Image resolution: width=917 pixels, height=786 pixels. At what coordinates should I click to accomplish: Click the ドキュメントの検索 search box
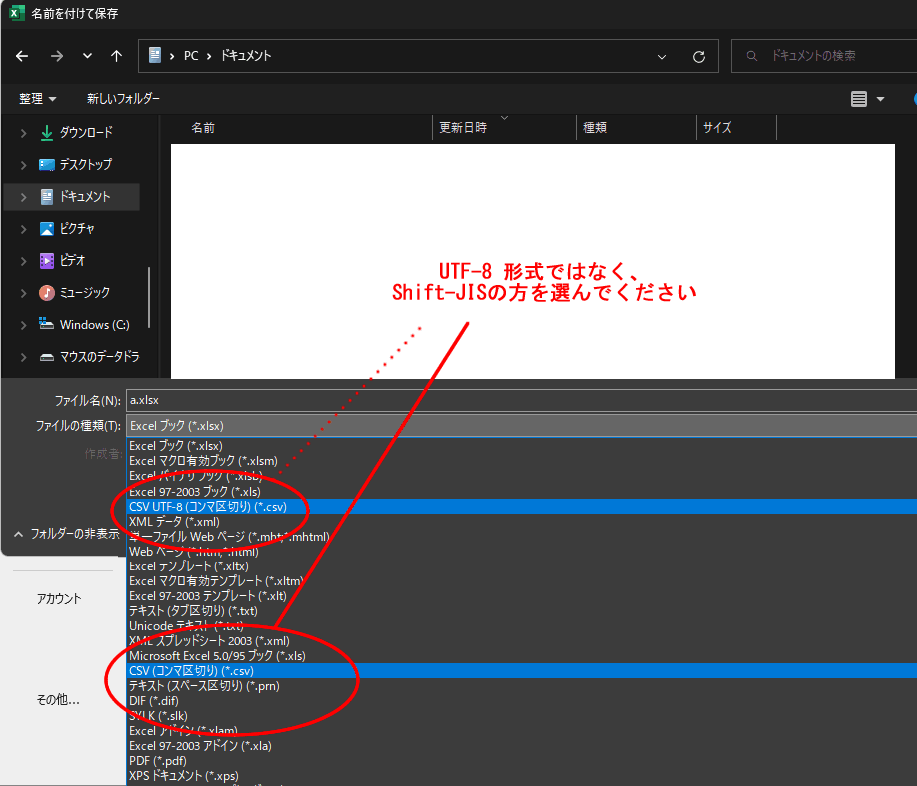[x=825, y=56]
